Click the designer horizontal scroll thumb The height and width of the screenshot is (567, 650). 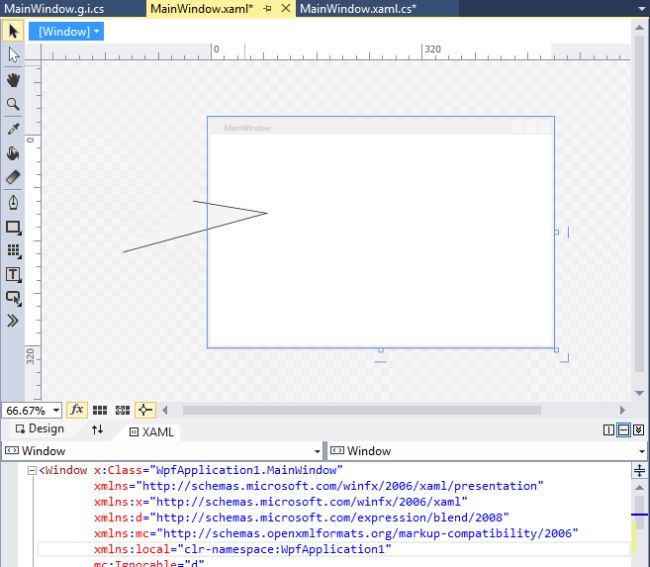click(x=361, y=410)
